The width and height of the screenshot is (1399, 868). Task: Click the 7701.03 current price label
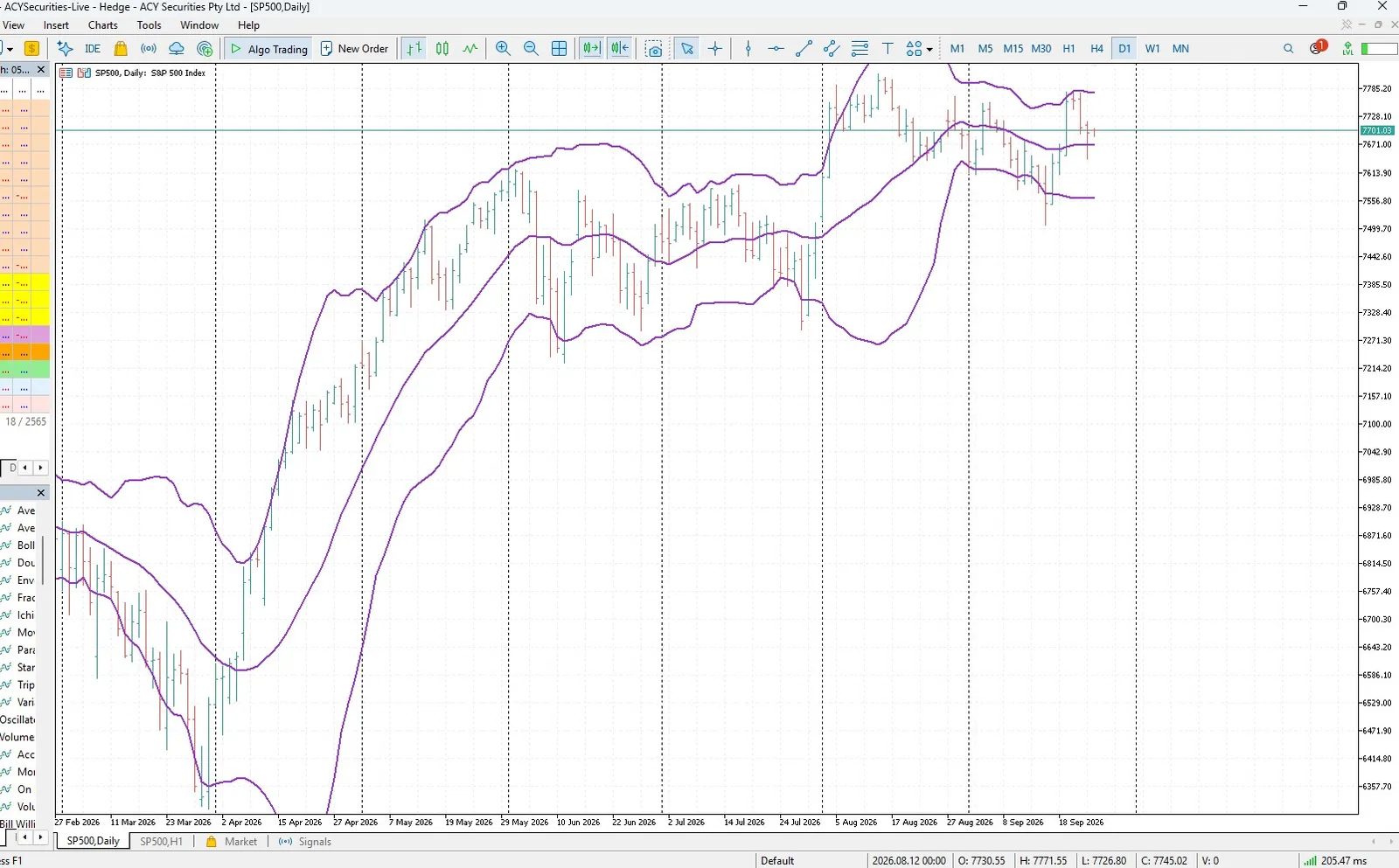(x=1377, y=130)
